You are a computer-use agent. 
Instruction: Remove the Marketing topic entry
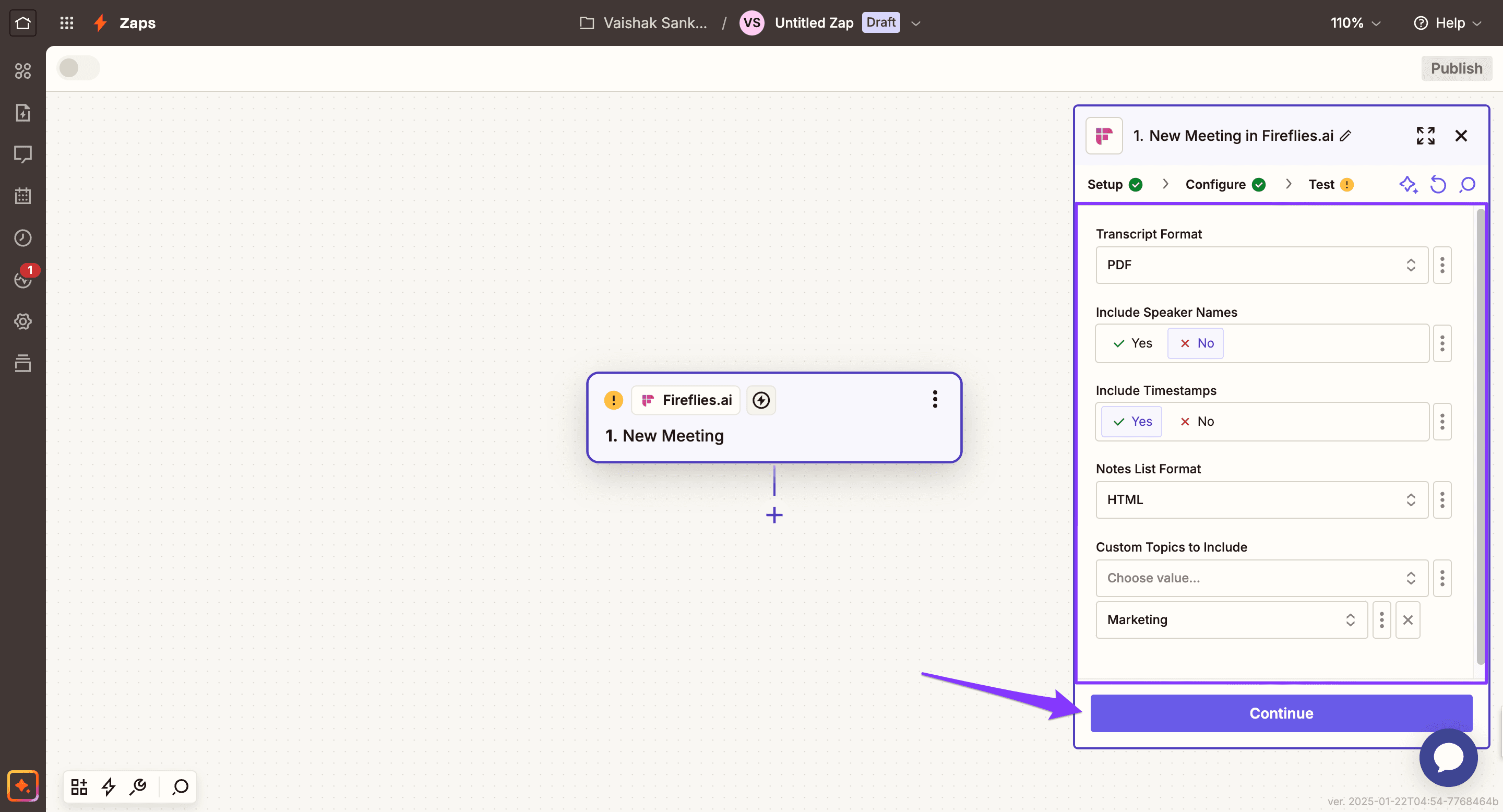click(x=1407, y=619)
